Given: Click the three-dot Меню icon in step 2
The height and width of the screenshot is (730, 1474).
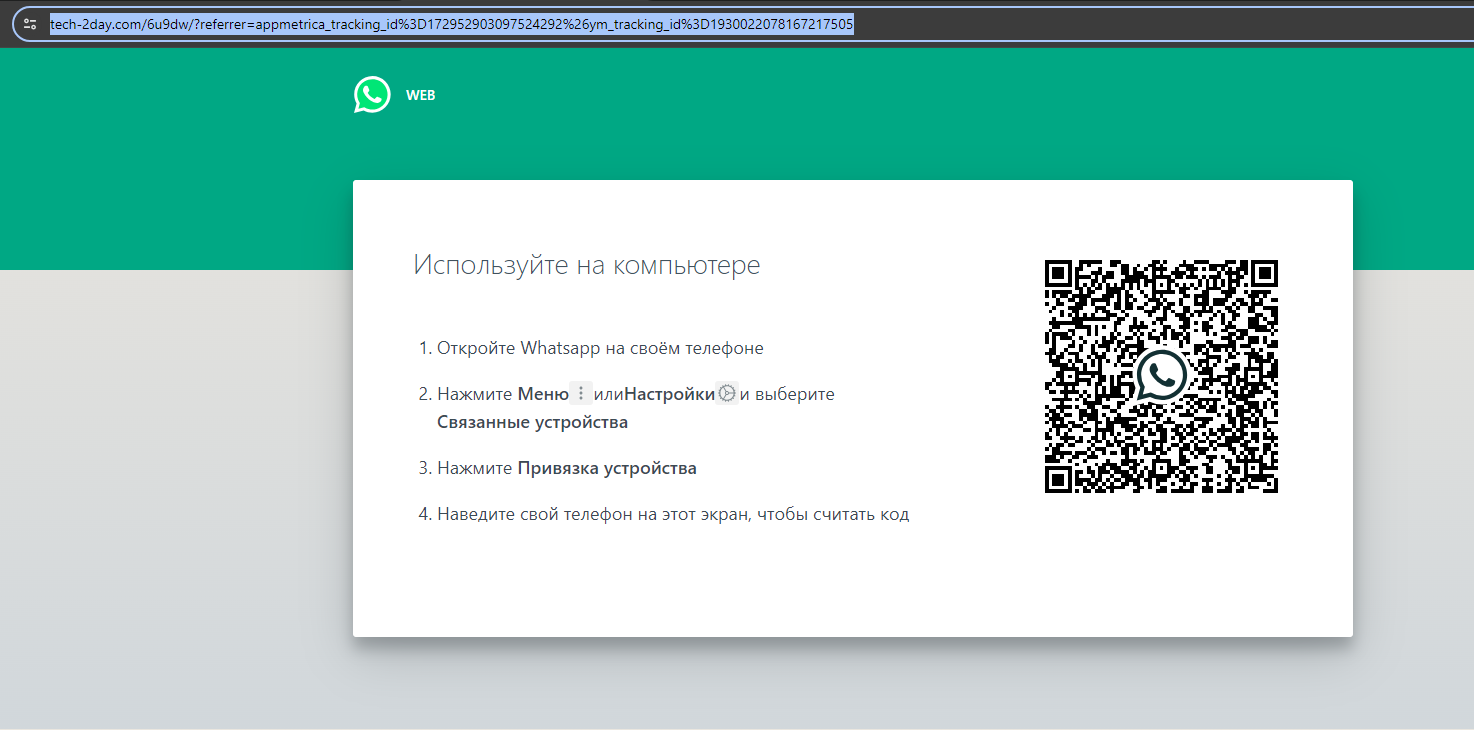Looking at the screenshot, I should tap(581, 393).
